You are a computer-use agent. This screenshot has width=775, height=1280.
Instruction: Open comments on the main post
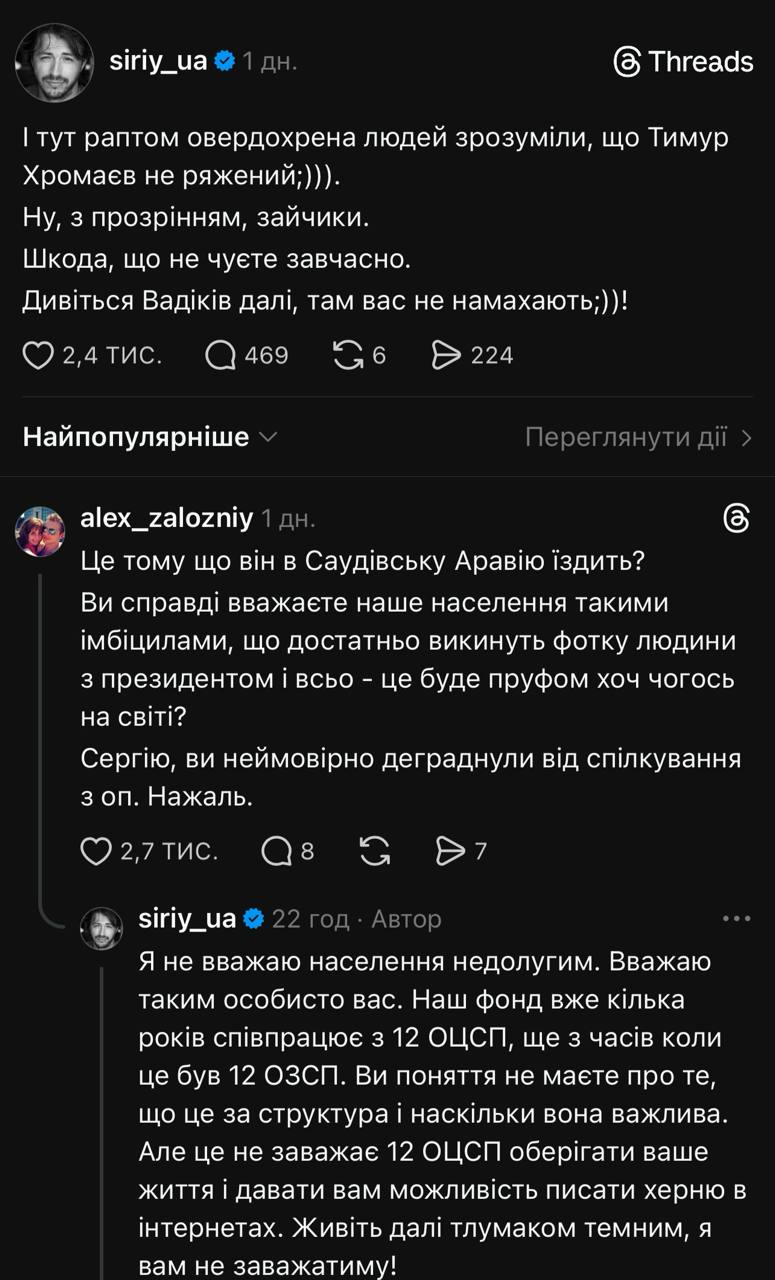pos(220,355)
